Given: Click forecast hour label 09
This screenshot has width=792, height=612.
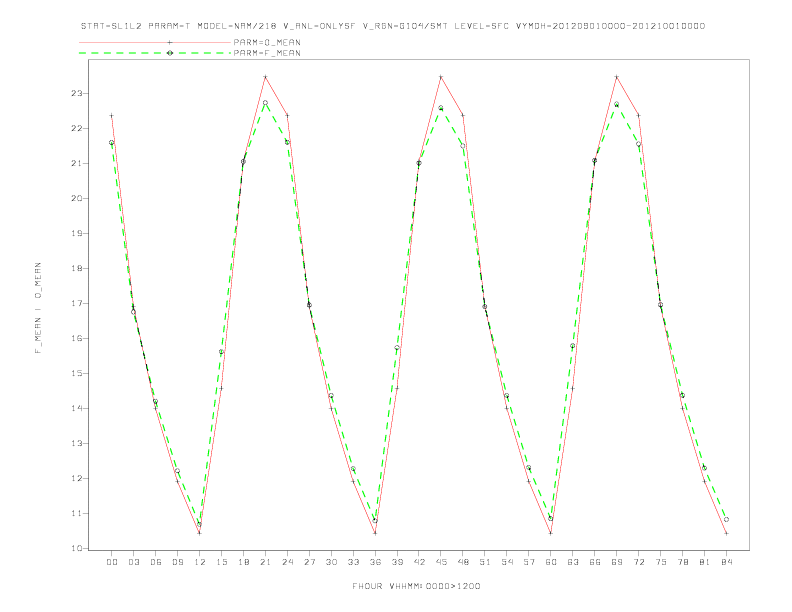Looking at the screenshot, I should click(x=177, y=562).
